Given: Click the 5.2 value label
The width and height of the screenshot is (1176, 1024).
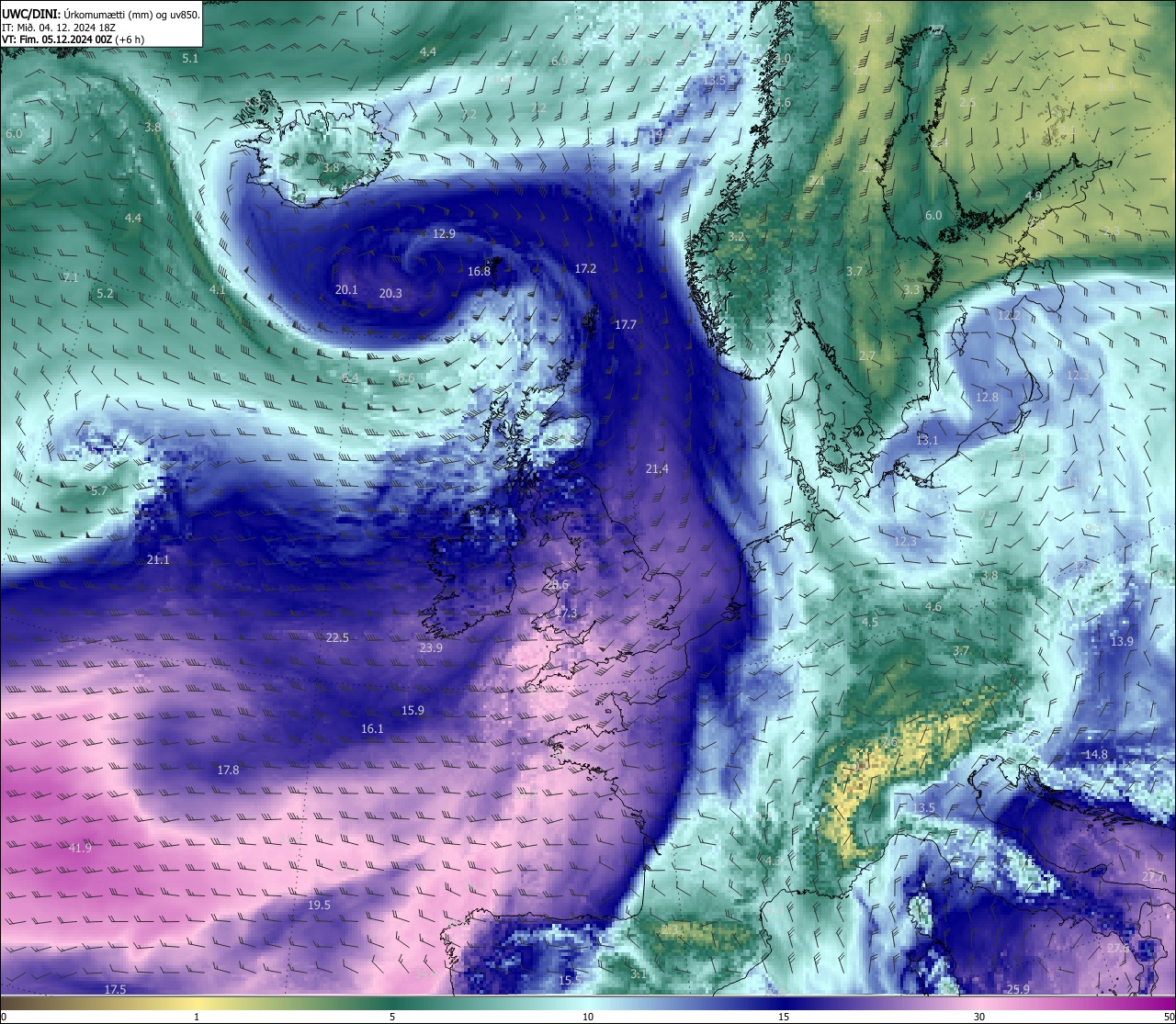Looking at the screenshot, I should click(105, 294).
